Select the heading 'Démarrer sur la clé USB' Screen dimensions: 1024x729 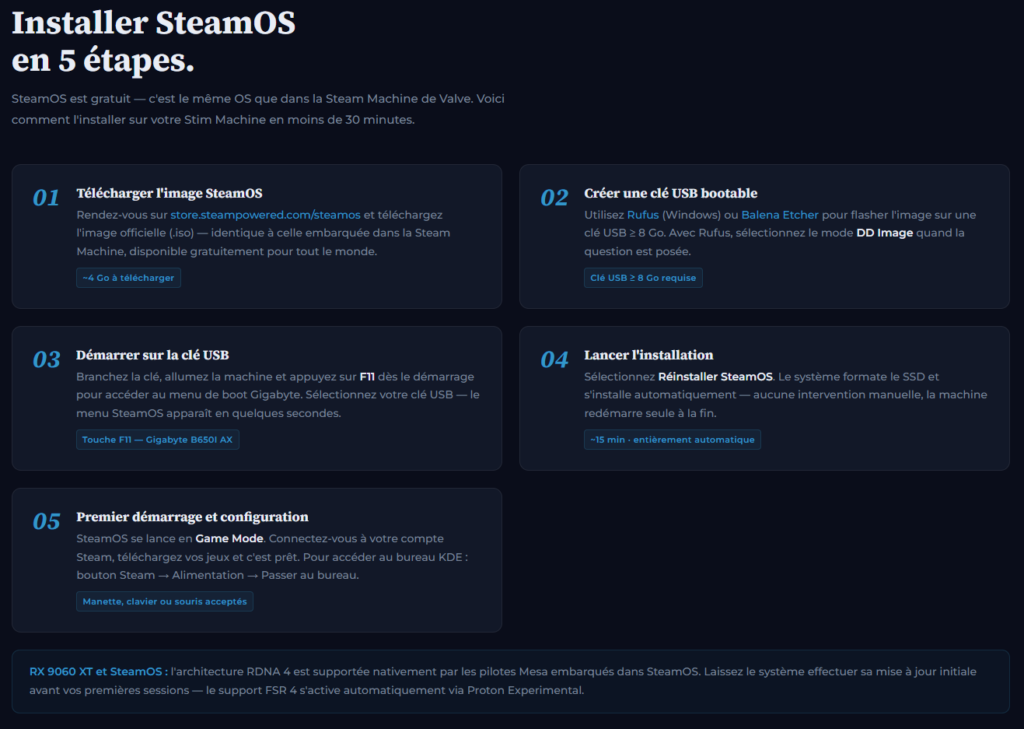tap(152, 355)
